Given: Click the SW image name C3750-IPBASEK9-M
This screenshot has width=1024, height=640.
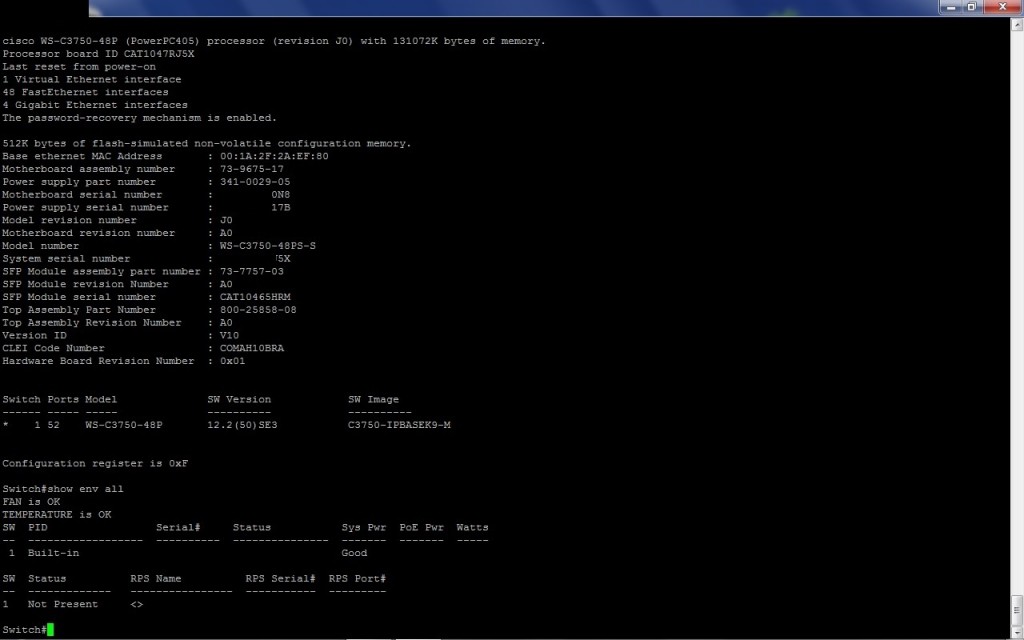Looking at the screenshot, I should click(399, 424).
